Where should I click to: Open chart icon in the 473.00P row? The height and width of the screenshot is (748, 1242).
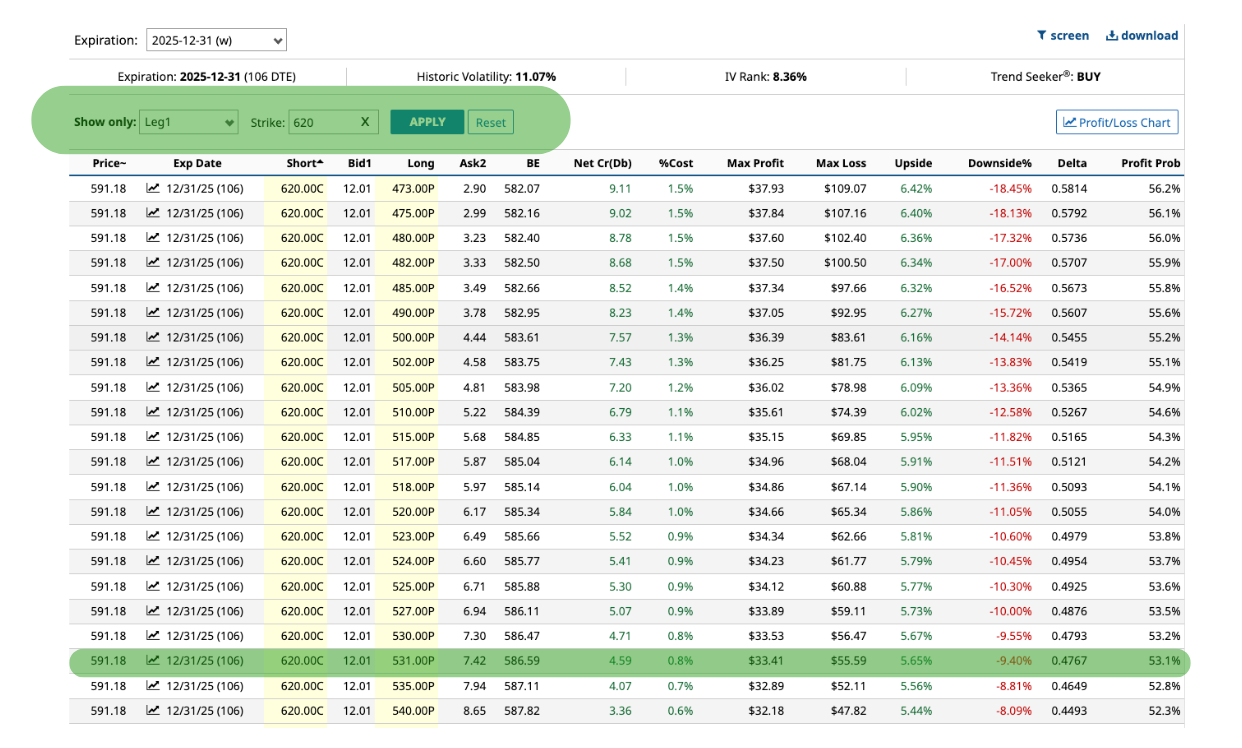tap(153, 188)
